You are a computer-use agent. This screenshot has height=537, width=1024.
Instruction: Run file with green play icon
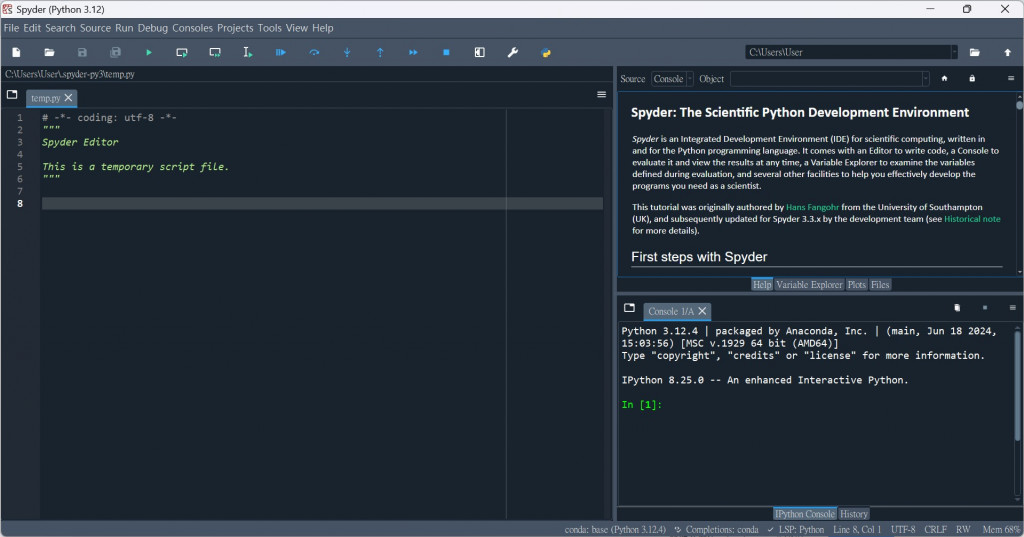[x=149, y=52]
